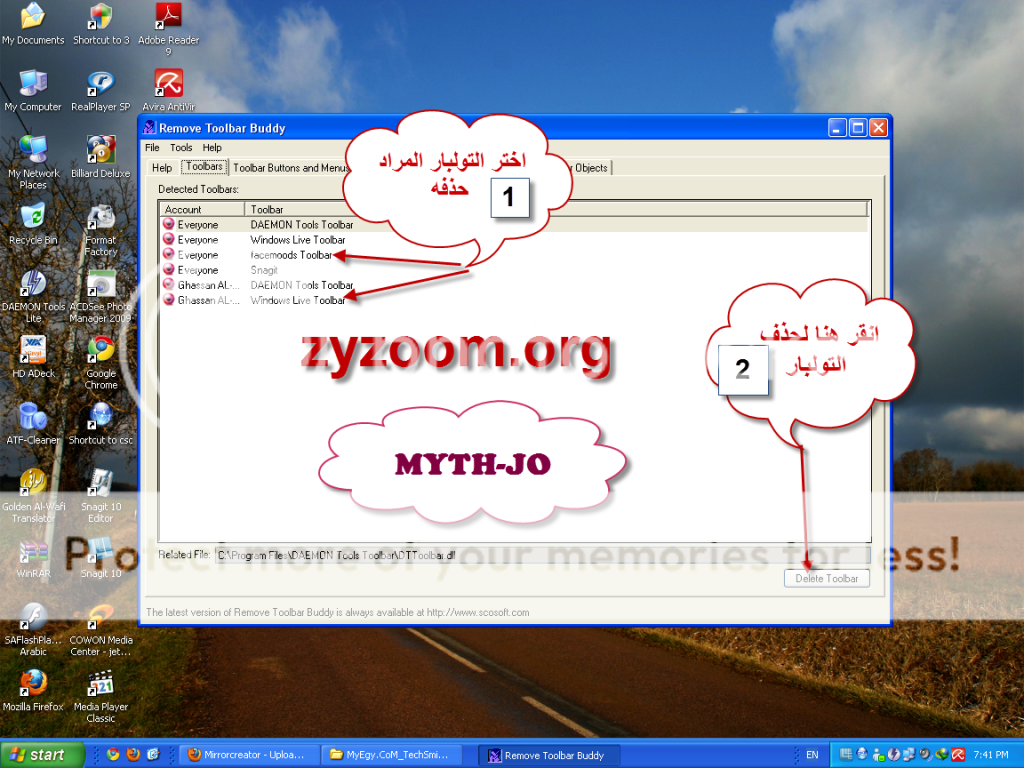This screenshot has width=1024, height=768.
Task: Switch to the Help tab
Action: (x=162, y=168)
